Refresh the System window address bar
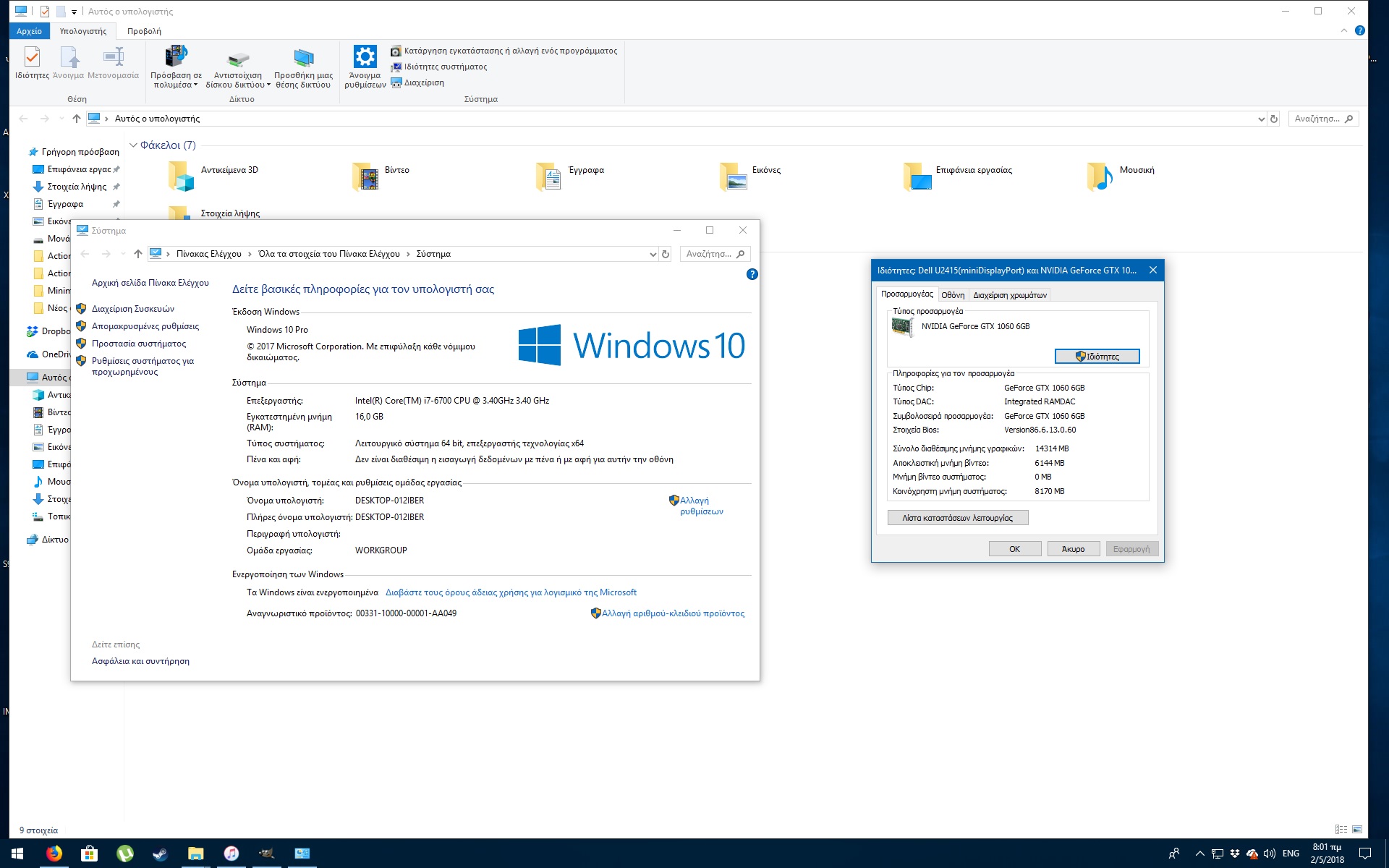 [666, 254]
